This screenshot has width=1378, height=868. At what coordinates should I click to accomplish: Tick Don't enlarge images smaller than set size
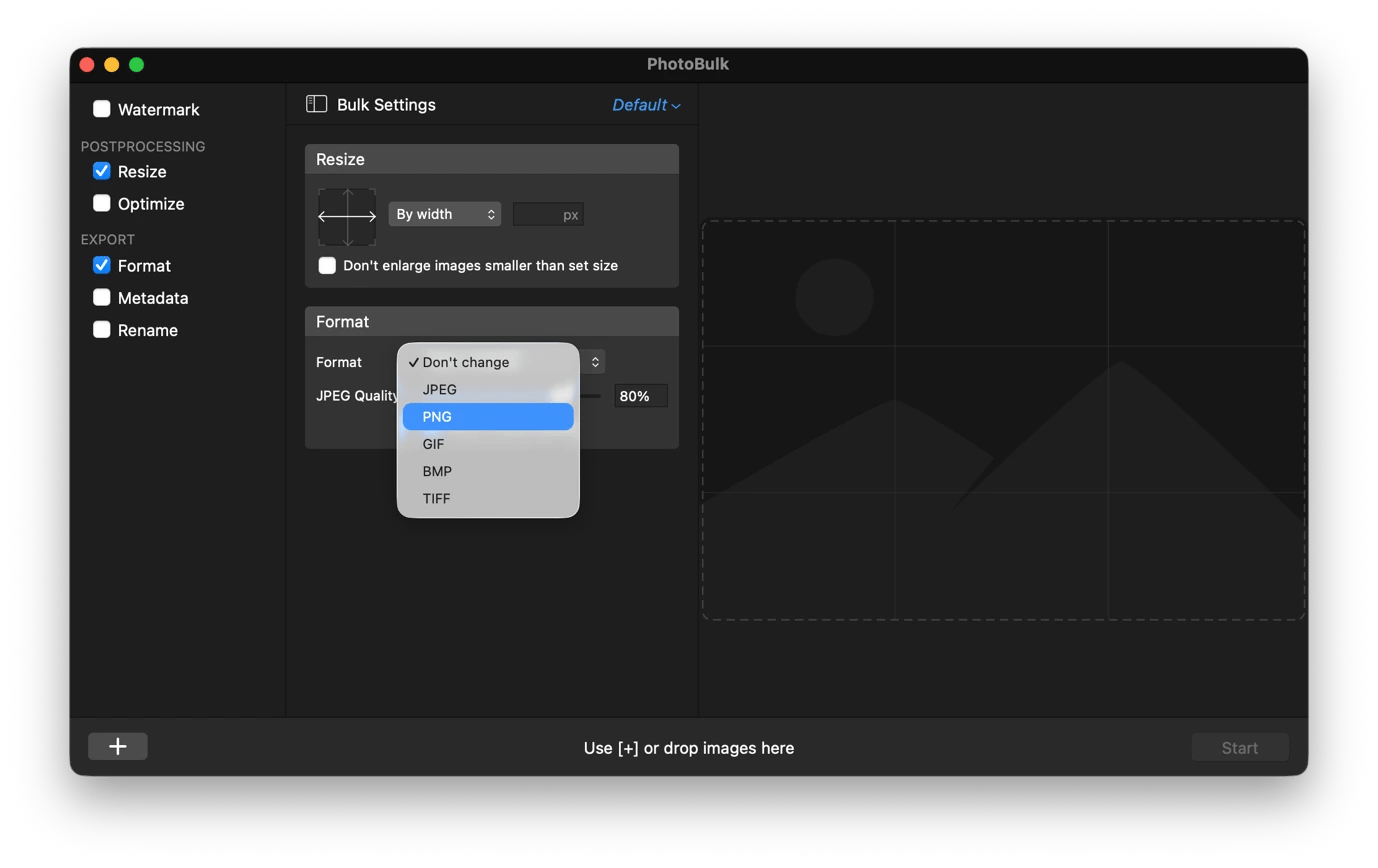point(327,265)
